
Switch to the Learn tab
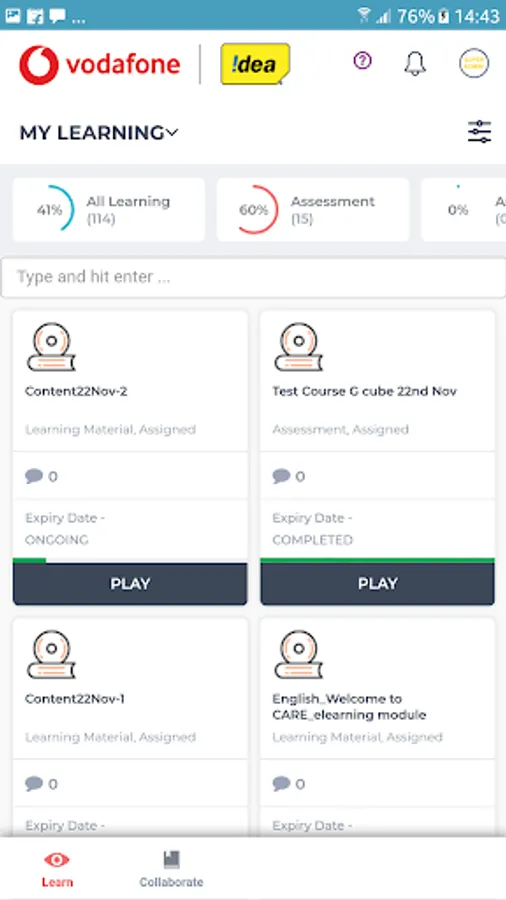(57, 869)
